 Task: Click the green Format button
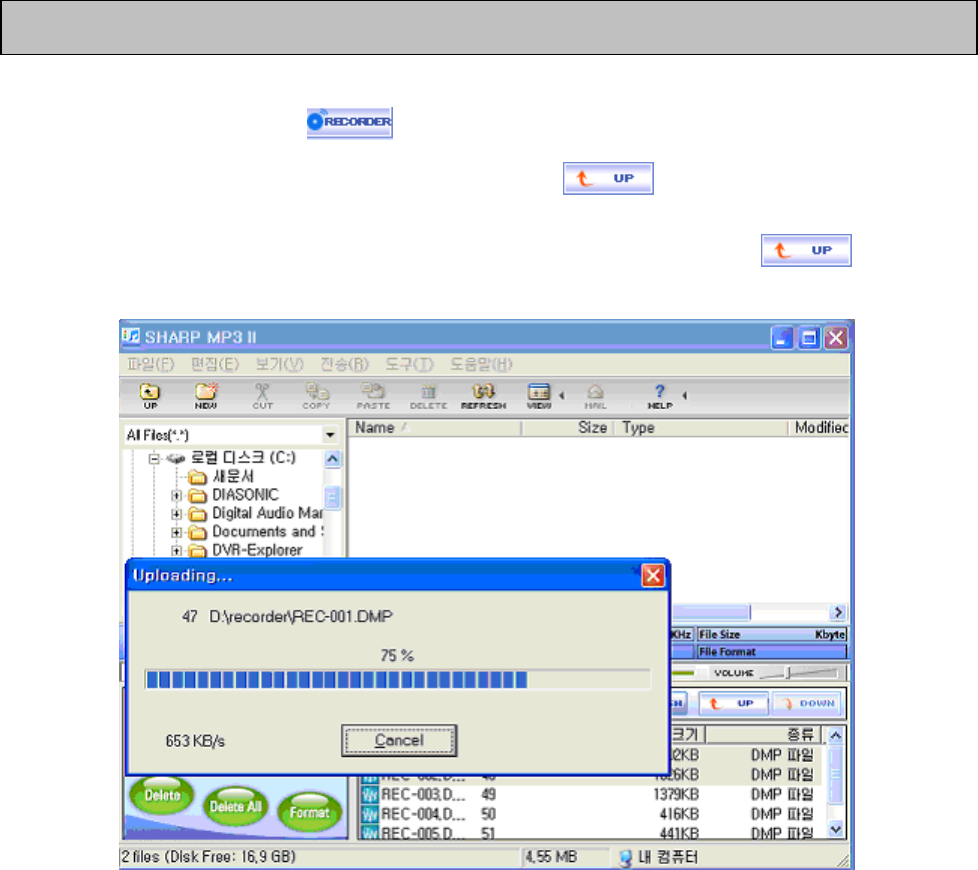pyautogui.click(x=309, y=813)
